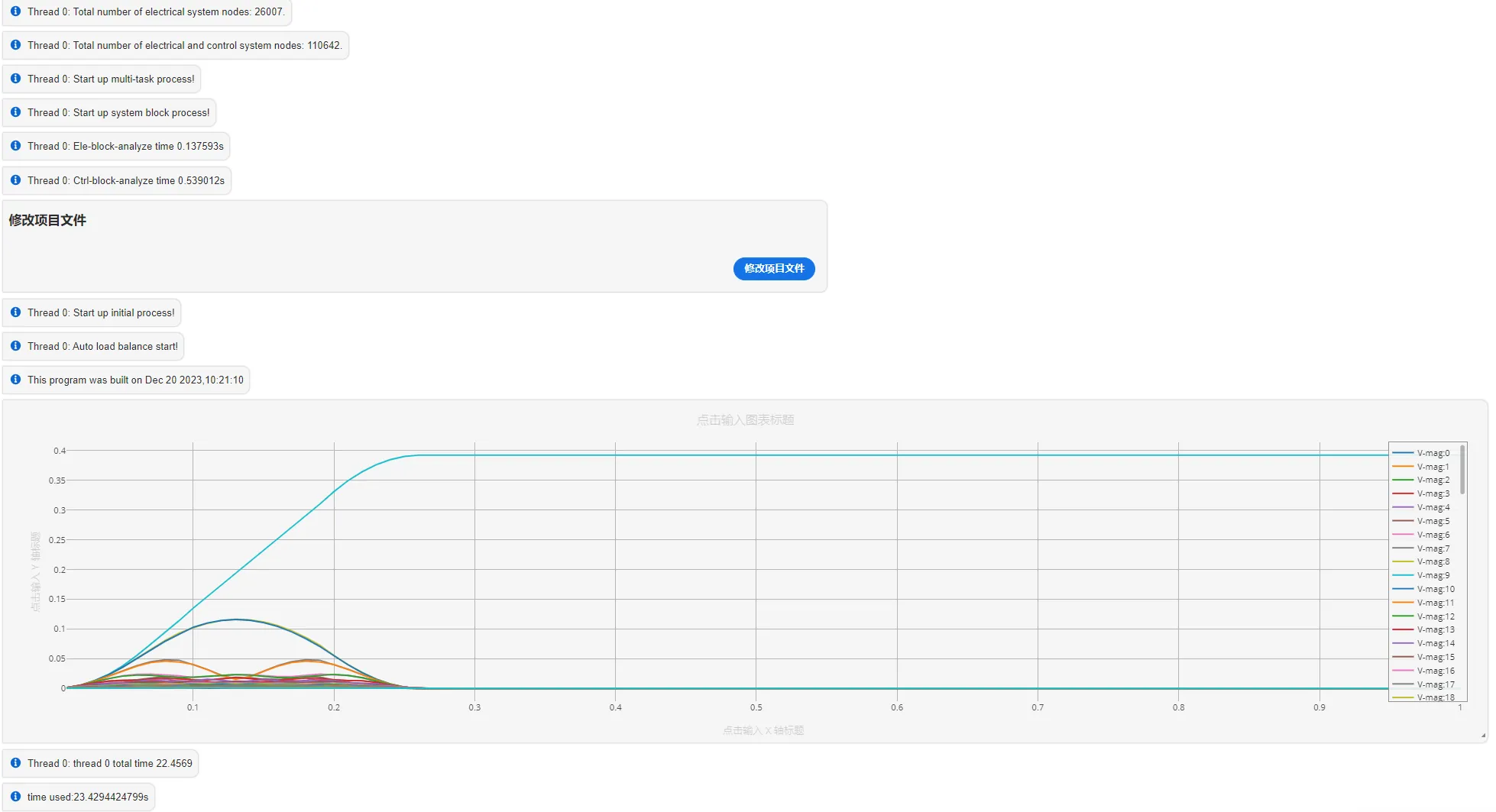
Task: Click info icon beside program build date message
Action: (x=15, y=380)
